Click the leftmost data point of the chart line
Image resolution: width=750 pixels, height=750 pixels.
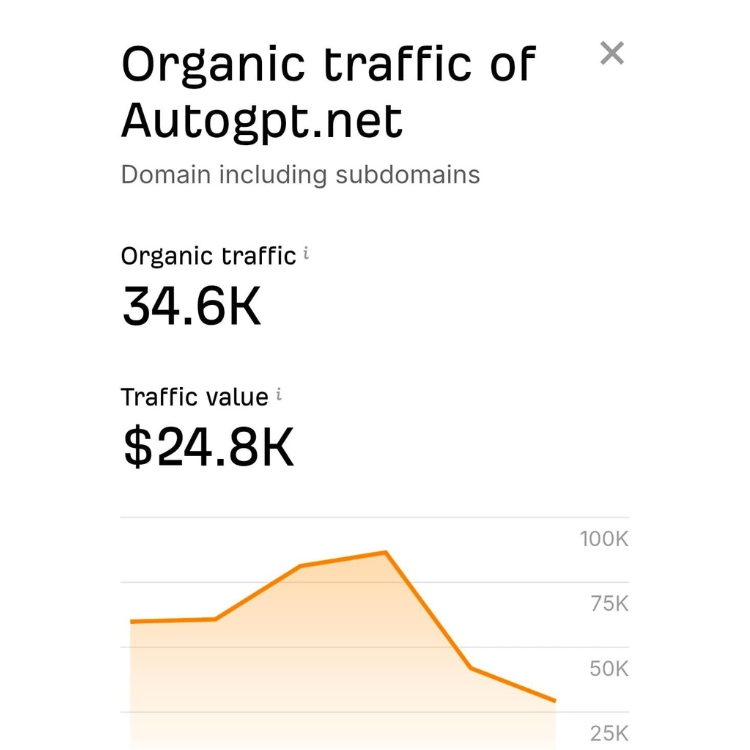(132, 621)
